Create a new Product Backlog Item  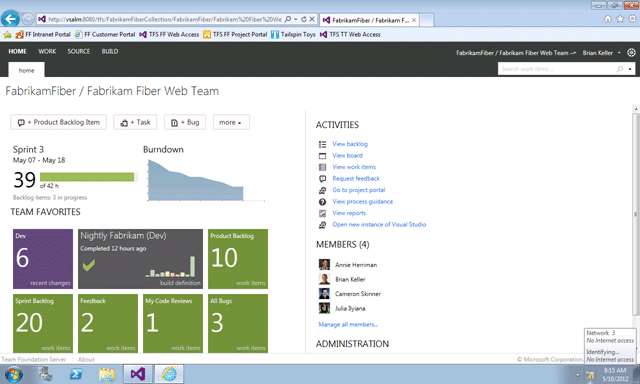tap(58, 122)
